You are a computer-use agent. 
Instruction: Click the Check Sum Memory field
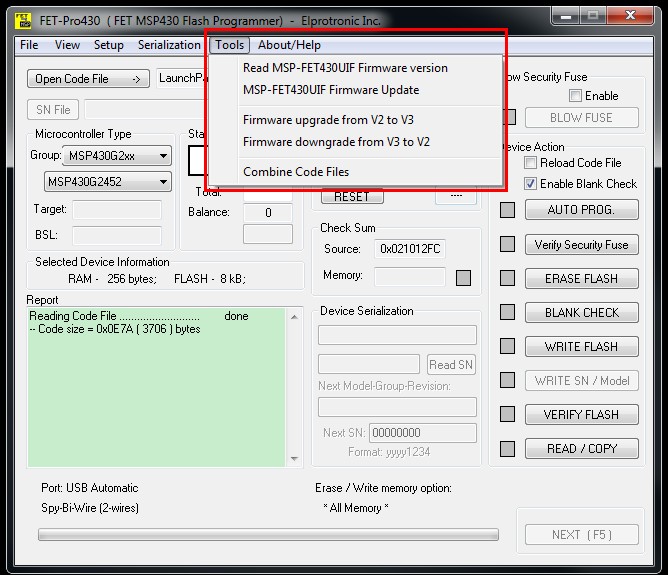[410, 277]
